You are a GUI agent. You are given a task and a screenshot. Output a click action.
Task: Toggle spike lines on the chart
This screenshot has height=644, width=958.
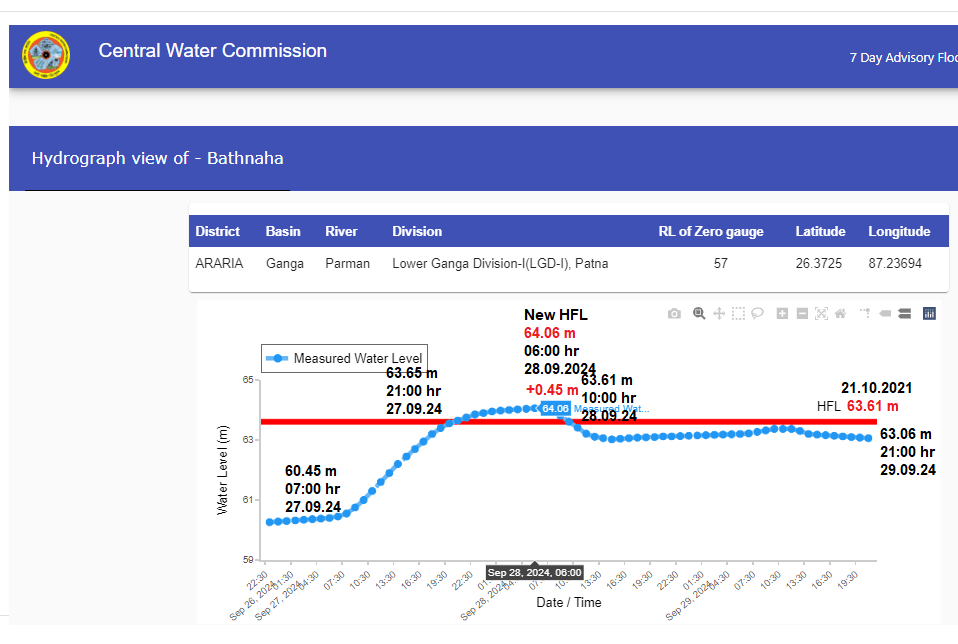[865, 314]
